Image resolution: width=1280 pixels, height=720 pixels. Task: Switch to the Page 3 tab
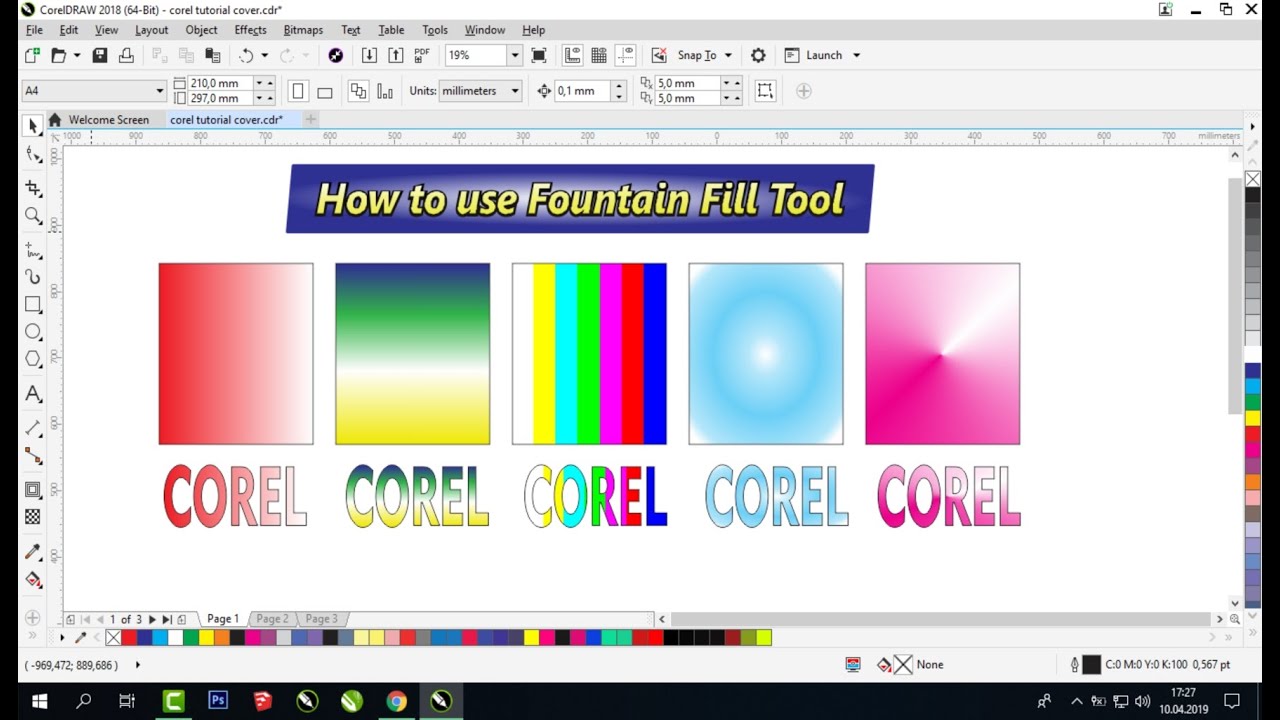pos(321,619)
